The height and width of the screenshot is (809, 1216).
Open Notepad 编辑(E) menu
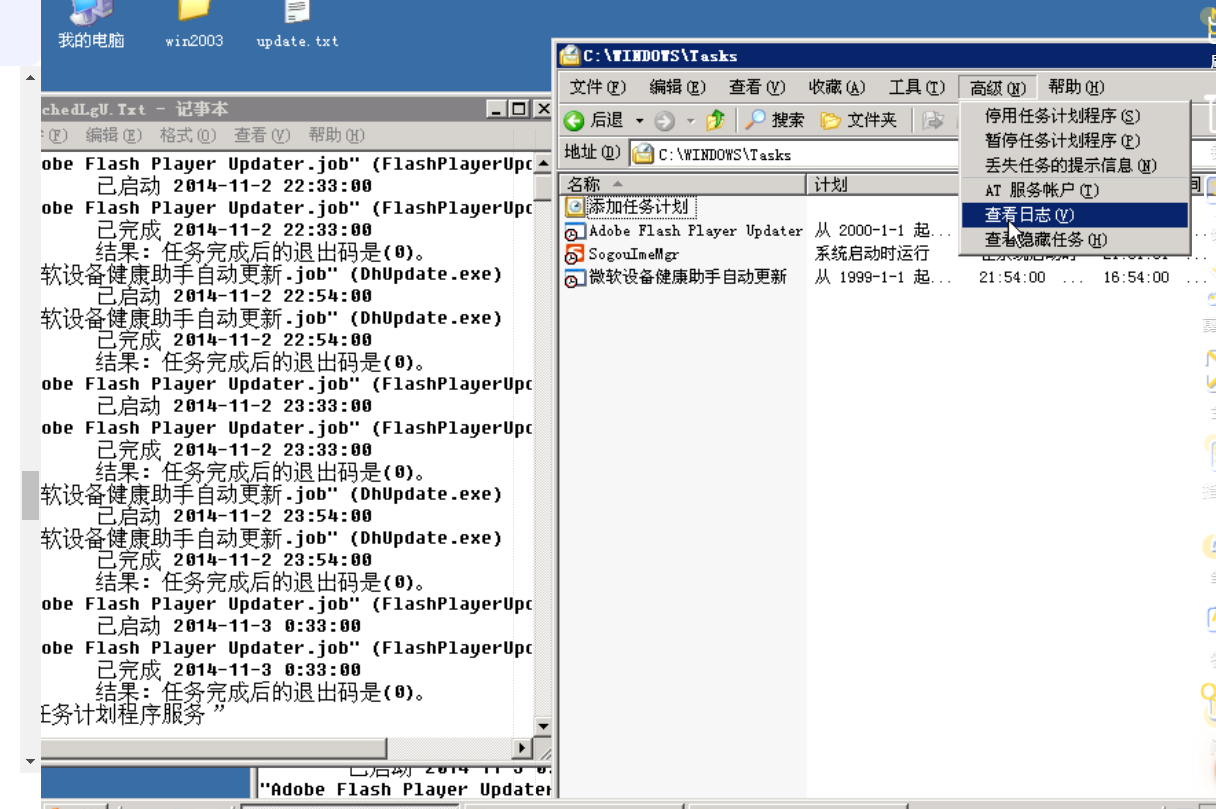[x=113, y=135]
